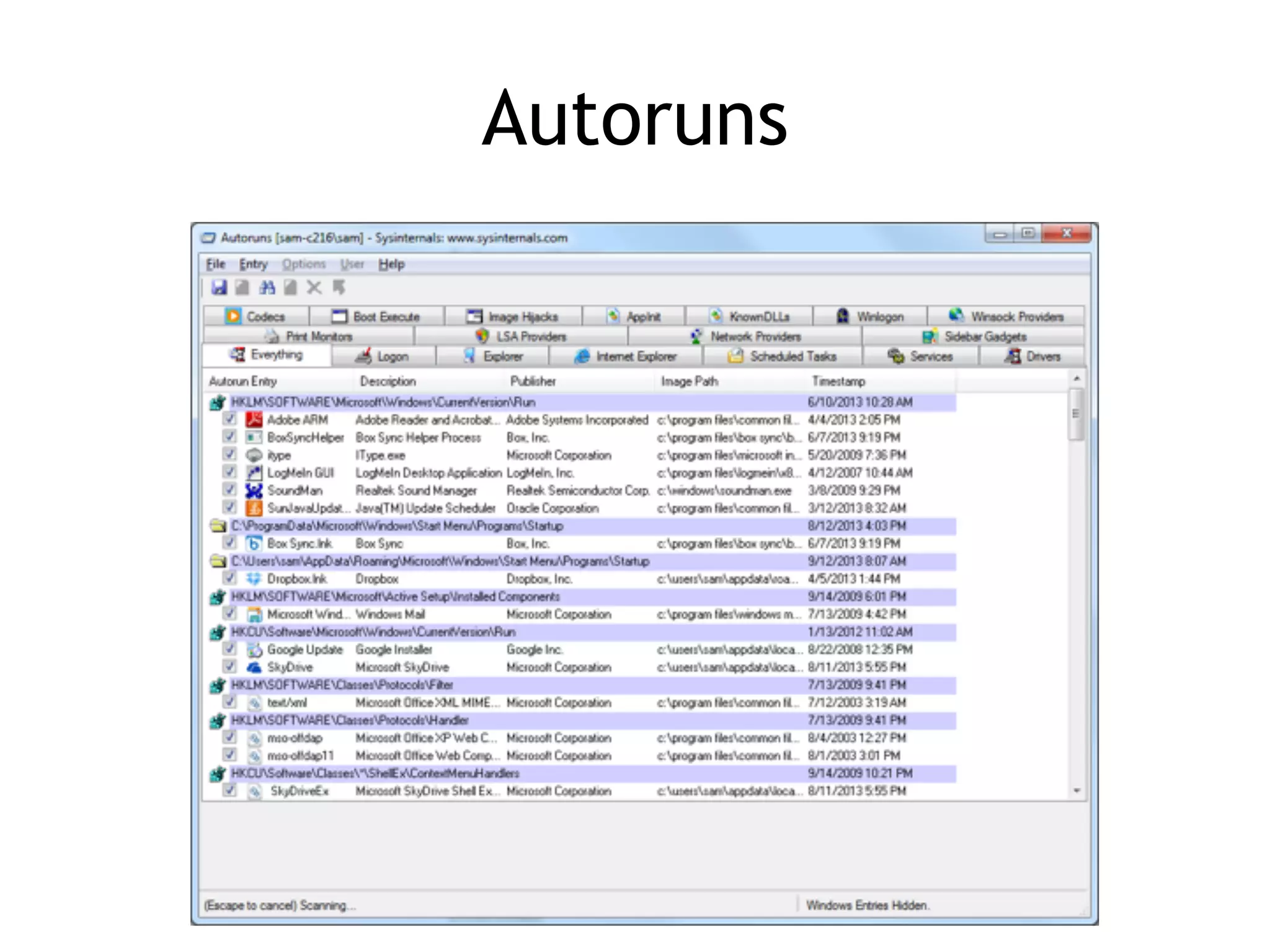This screenshot has height=952, width=1270.
Task: Select the mso-offdap11 row
Action: [580, 756]
